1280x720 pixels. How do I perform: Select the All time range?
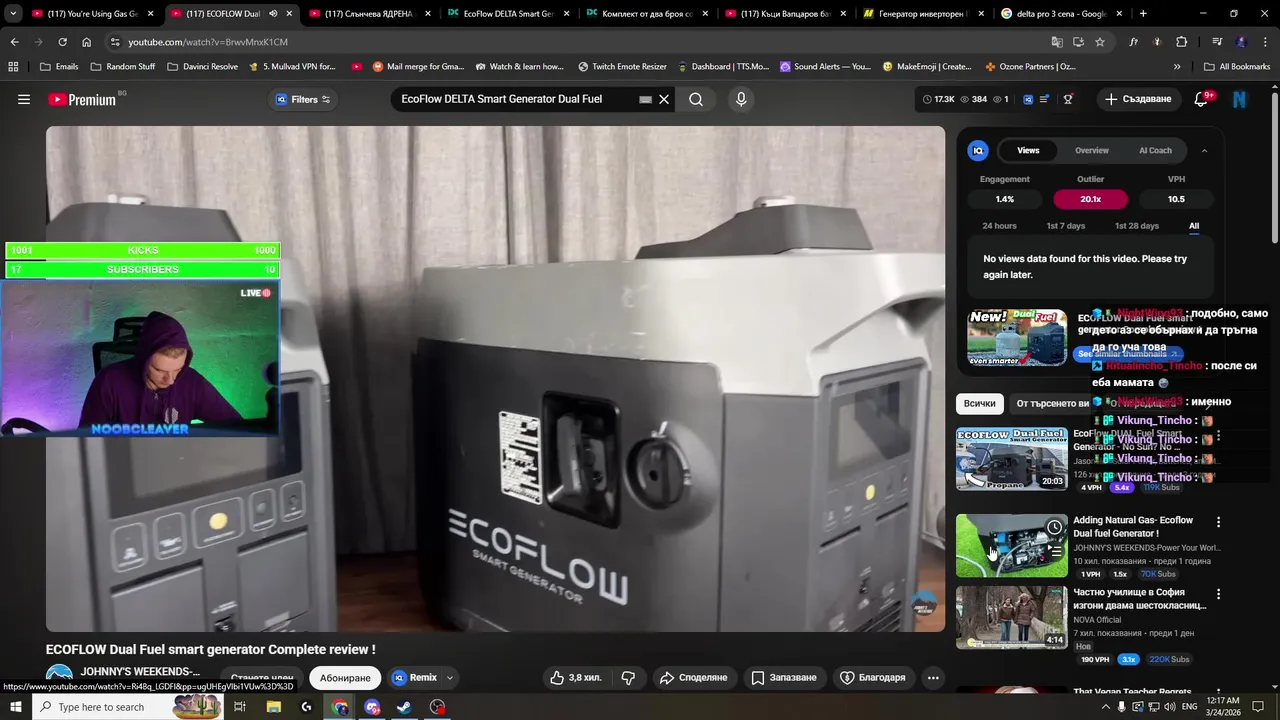(x=1194, y=226)
